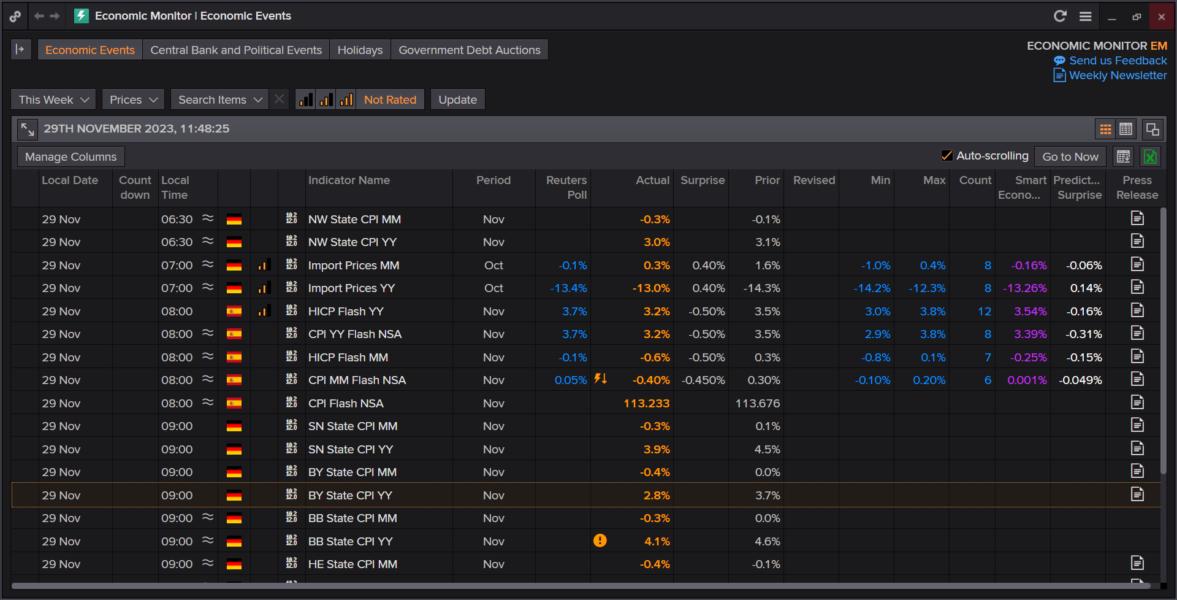
Task: Open the This Week dropdown
Action: click(x=54, y=99)
